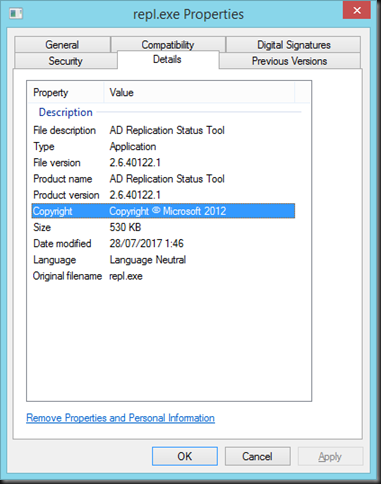Click the Language Neutral value

[x=148, y=260]
